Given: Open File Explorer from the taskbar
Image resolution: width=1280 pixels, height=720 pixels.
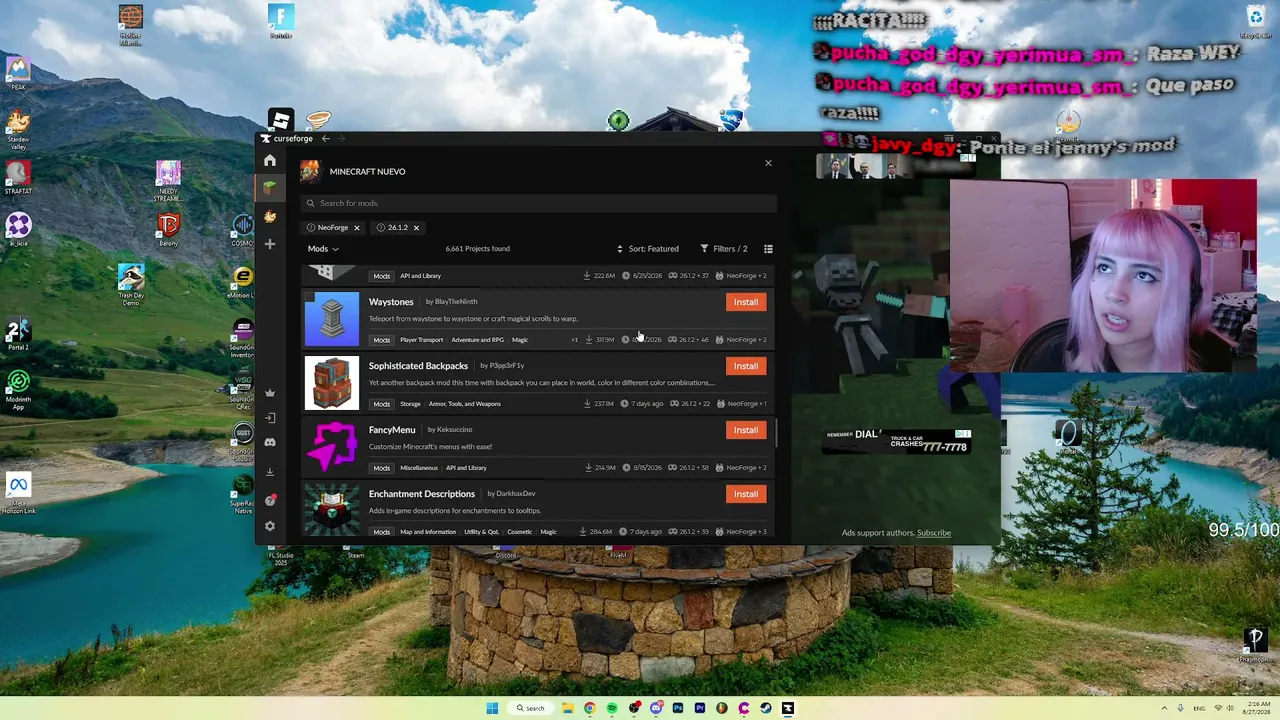Looking at the screenshot, I should coord(567,708).
